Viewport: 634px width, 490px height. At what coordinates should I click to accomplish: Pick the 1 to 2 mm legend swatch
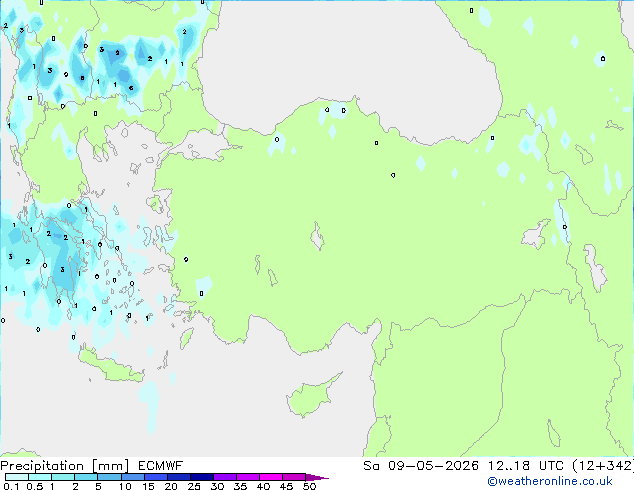pyautogui.click(x=63, y=477)
